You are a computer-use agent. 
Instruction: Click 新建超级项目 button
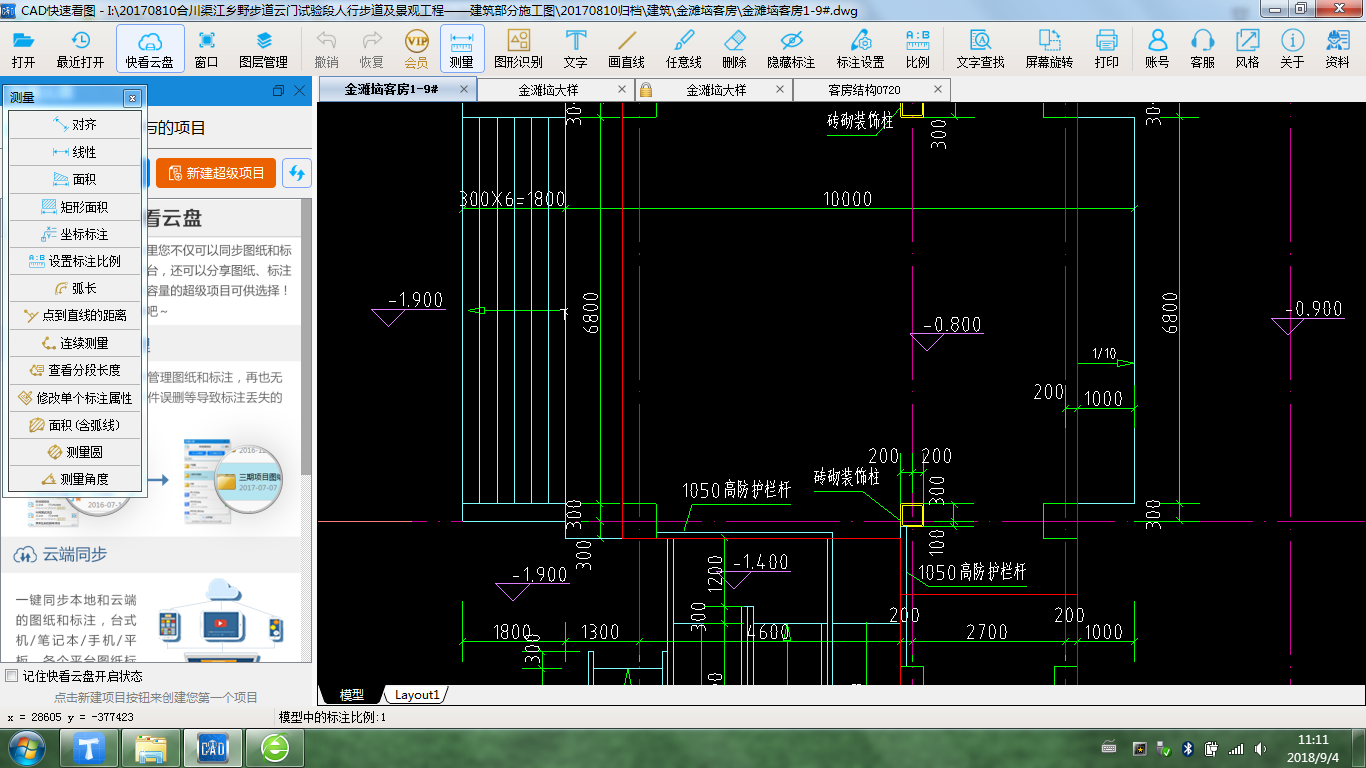point(215,173)
